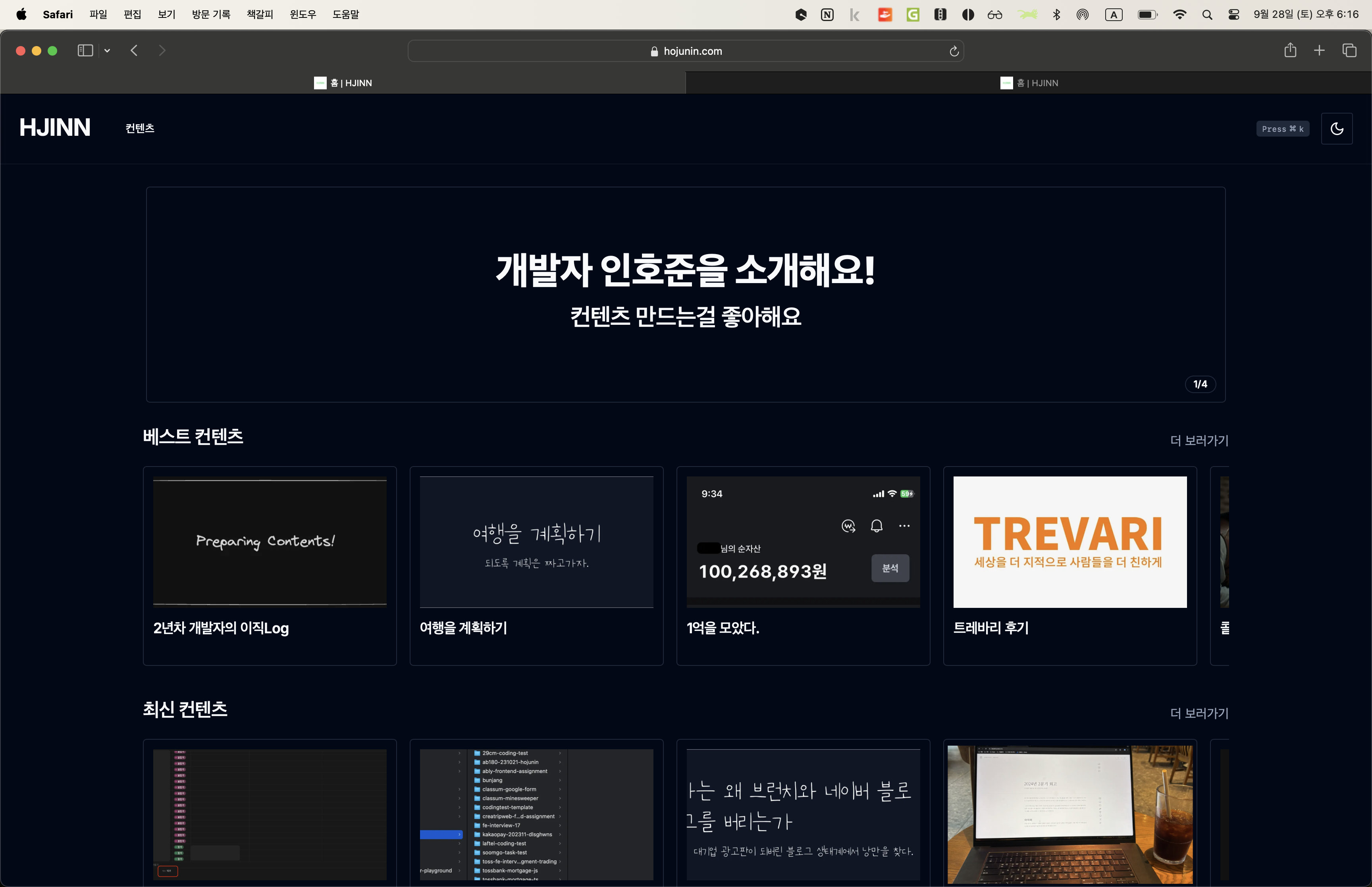This screenshot has width=1372, height=887.
Task: Switch to the second 홈 | HJINN tab
Action: [x=1028, y=83]
